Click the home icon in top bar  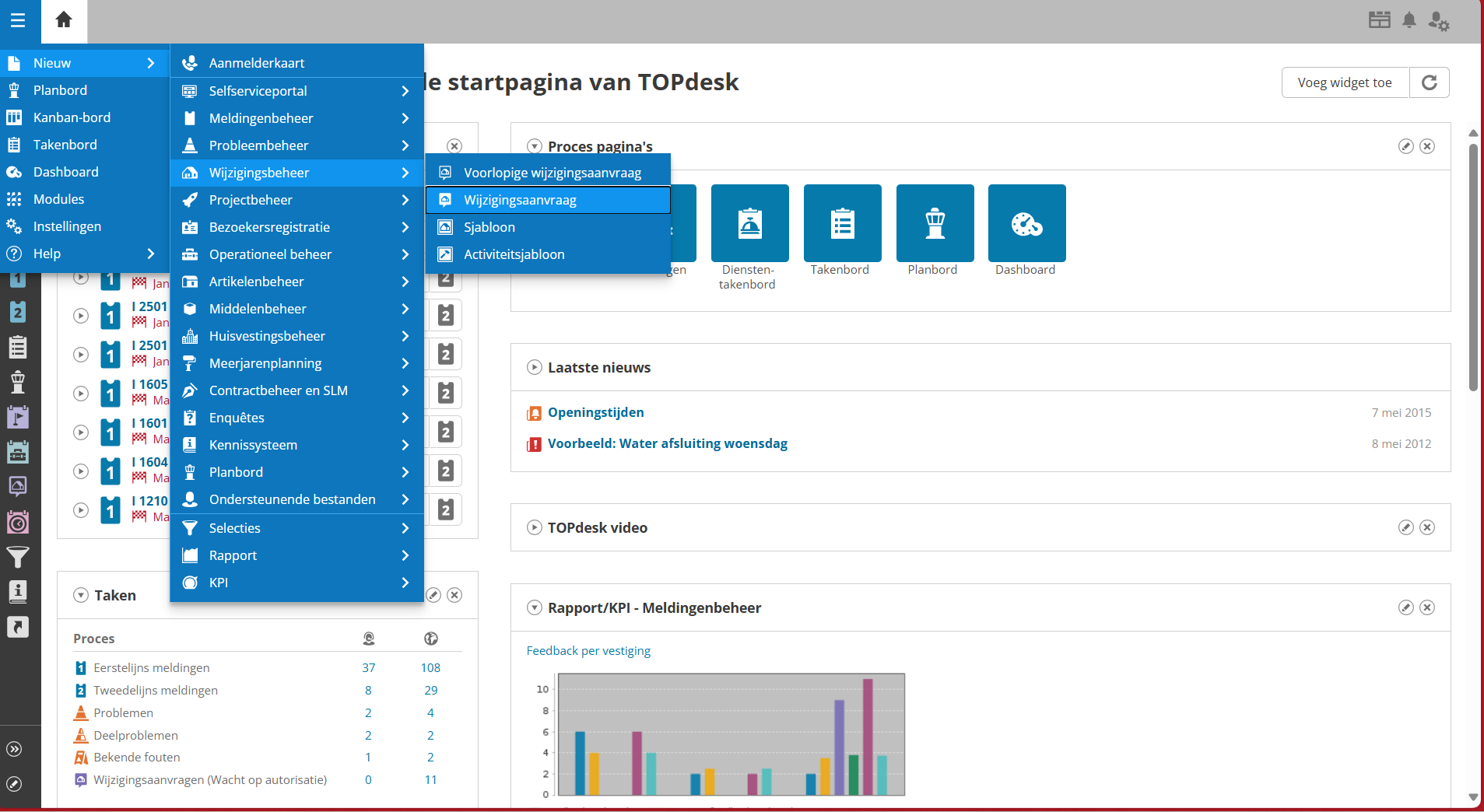coord(64,20)
